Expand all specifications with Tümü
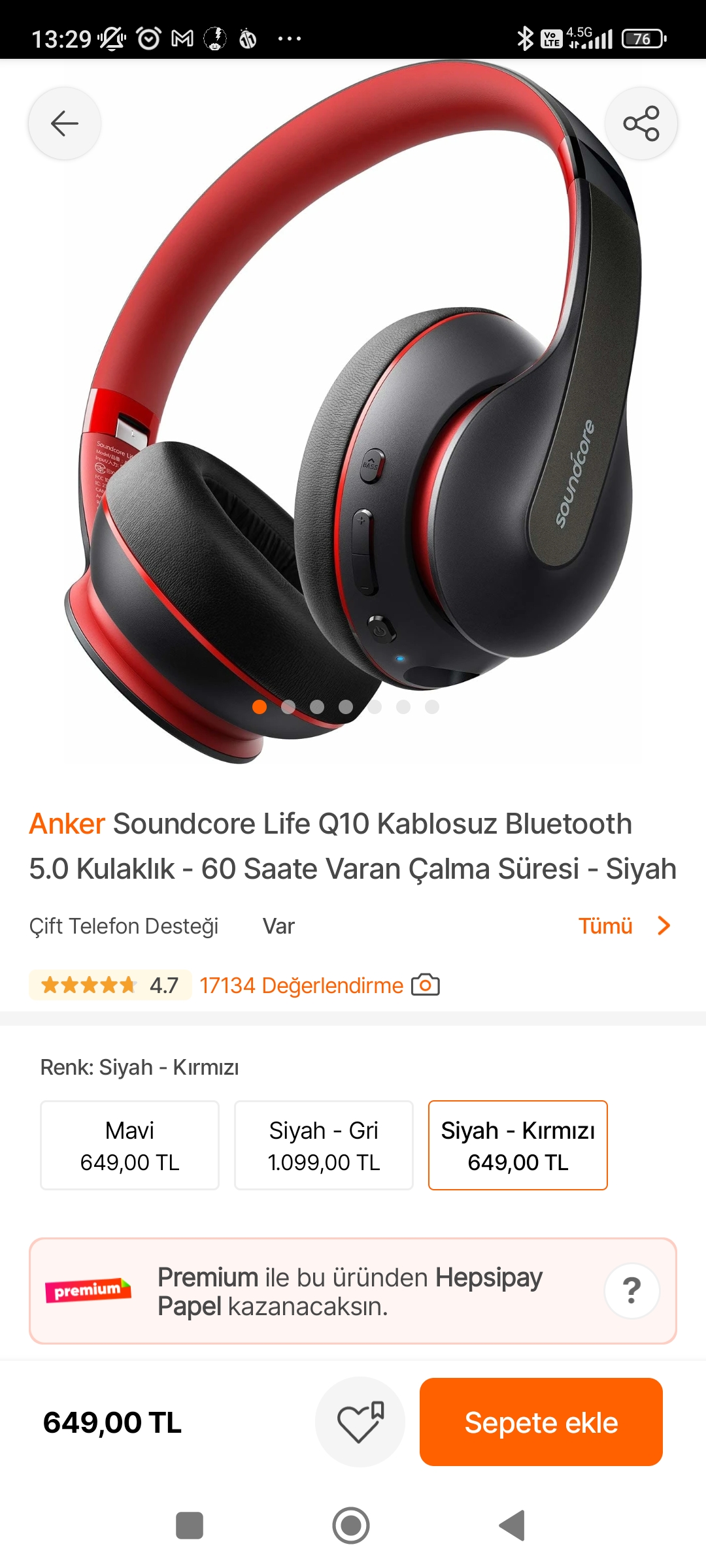The height and width of the screenshot is (1568, 706). tap(605, 926)
